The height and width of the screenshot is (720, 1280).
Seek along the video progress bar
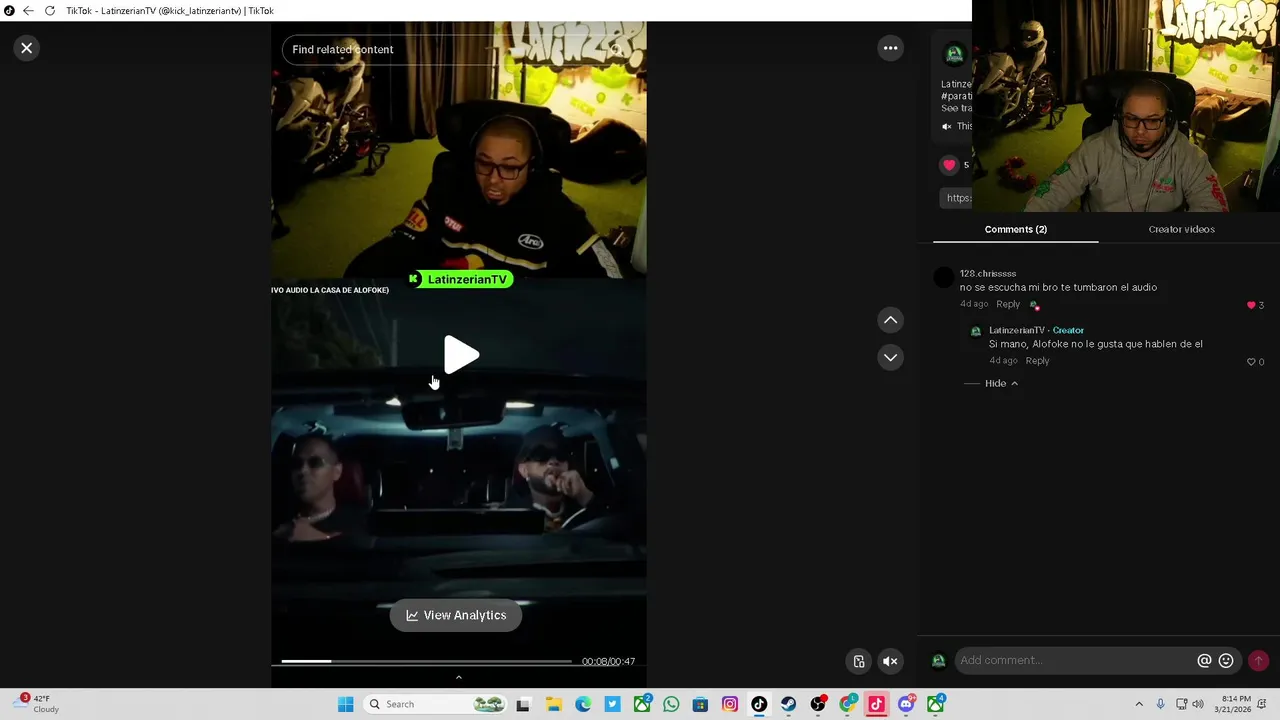pos(426,661)
